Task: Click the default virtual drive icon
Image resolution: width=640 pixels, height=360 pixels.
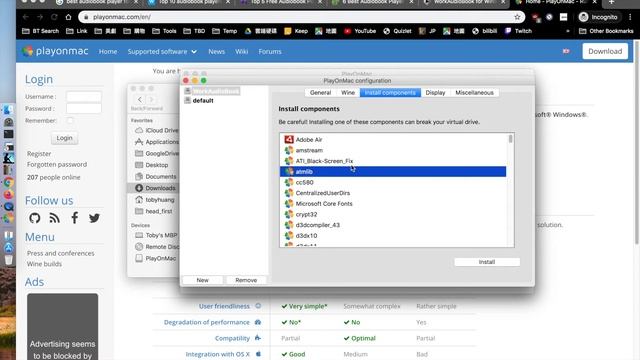Action: (x=187, y=100)
